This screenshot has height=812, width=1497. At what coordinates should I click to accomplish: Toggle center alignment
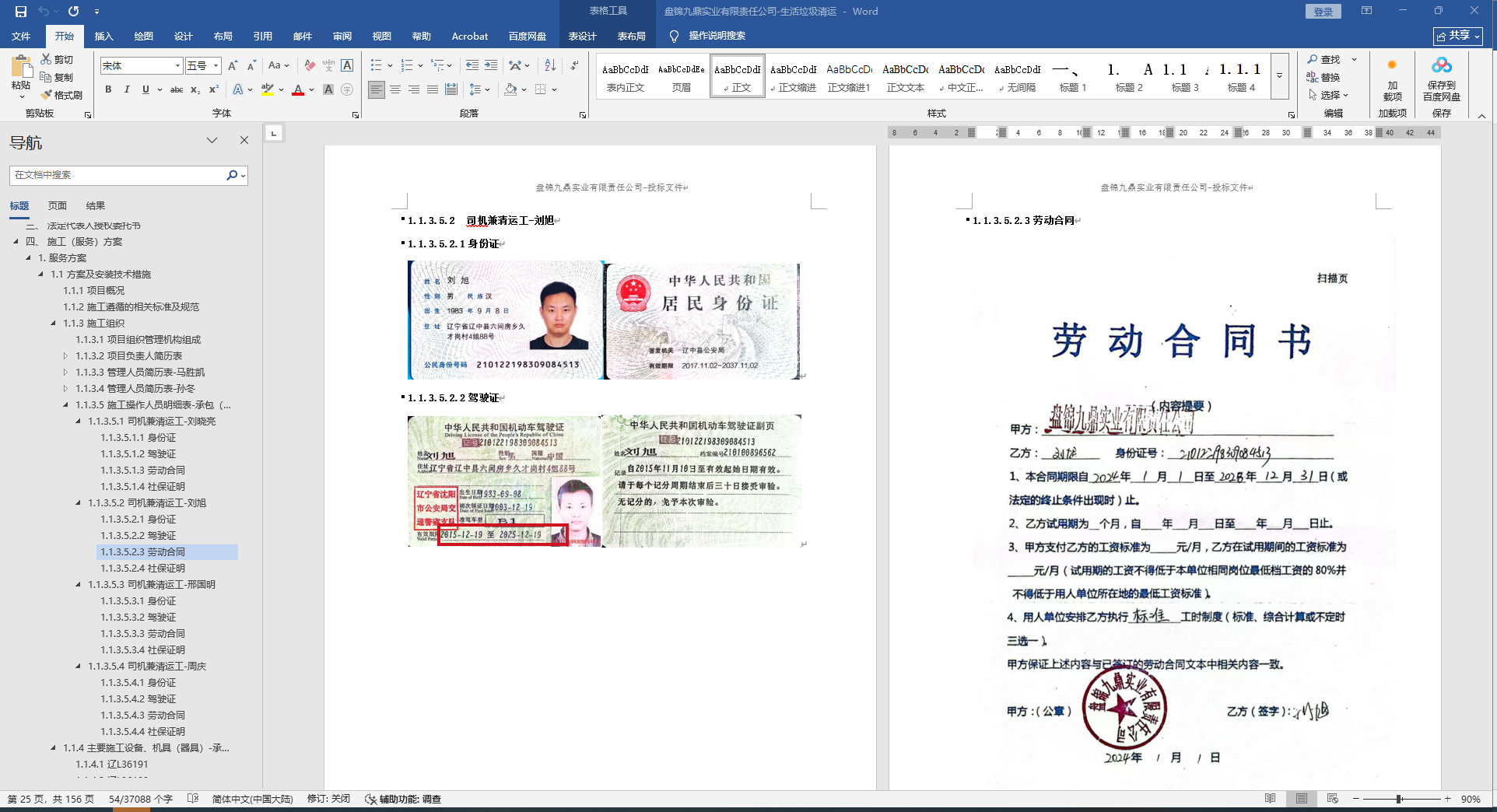click(395, 89)
